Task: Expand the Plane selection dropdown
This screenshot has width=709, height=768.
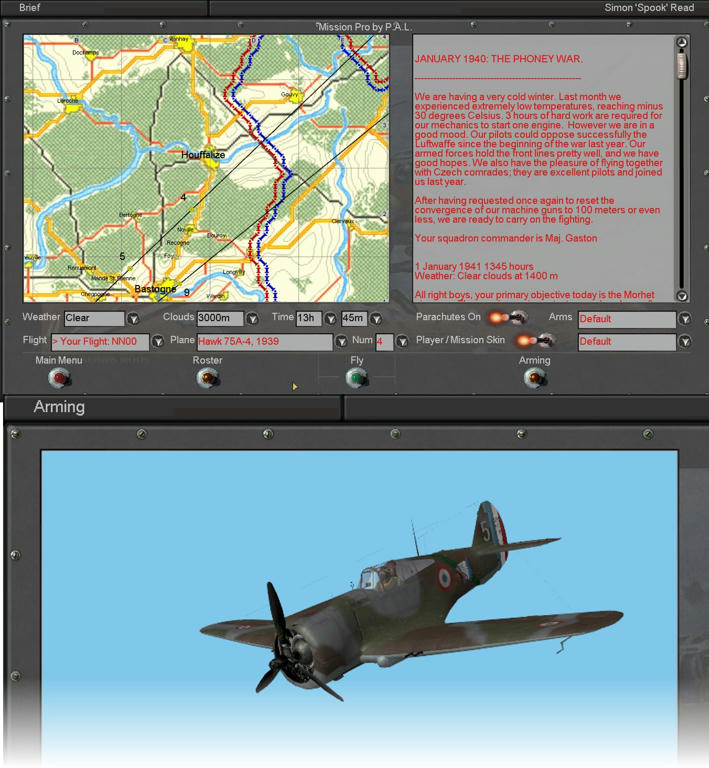Action: [342, 342]
